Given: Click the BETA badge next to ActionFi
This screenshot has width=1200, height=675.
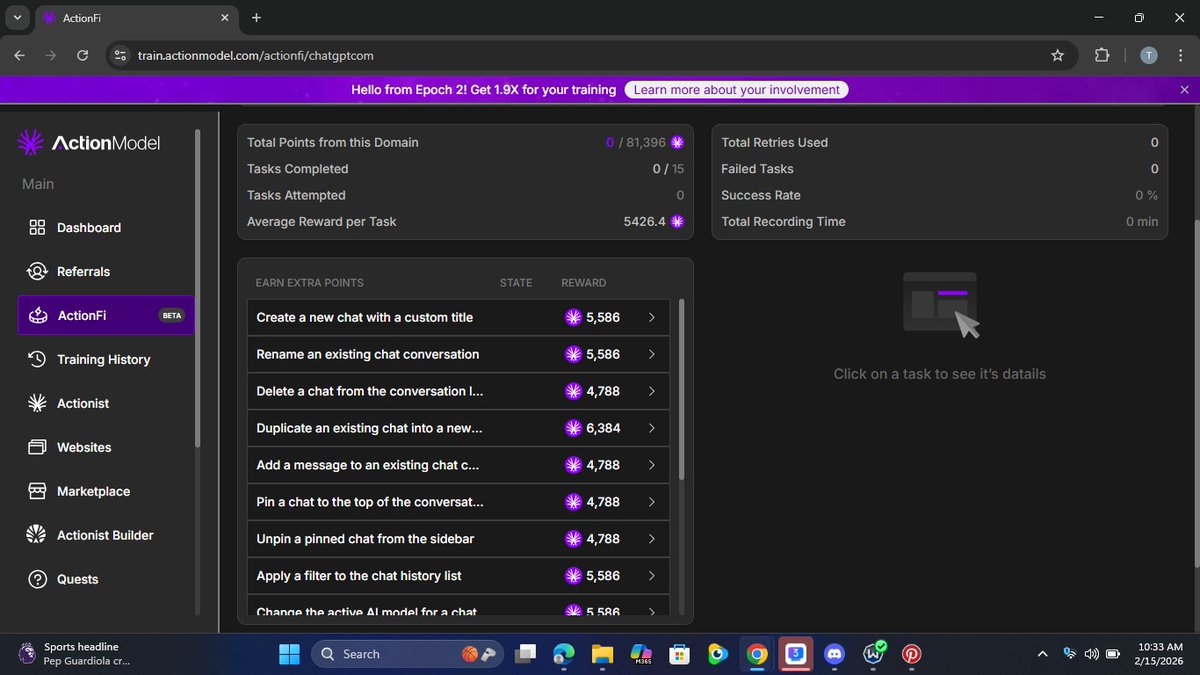Looking at the screenshot, I should click(172, 315).
